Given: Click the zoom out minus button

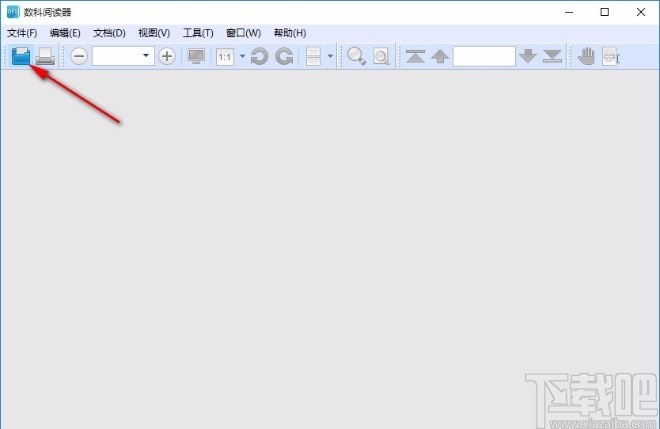Looking at the screenshot, I should pyautogui.click(x=79, y=56).
